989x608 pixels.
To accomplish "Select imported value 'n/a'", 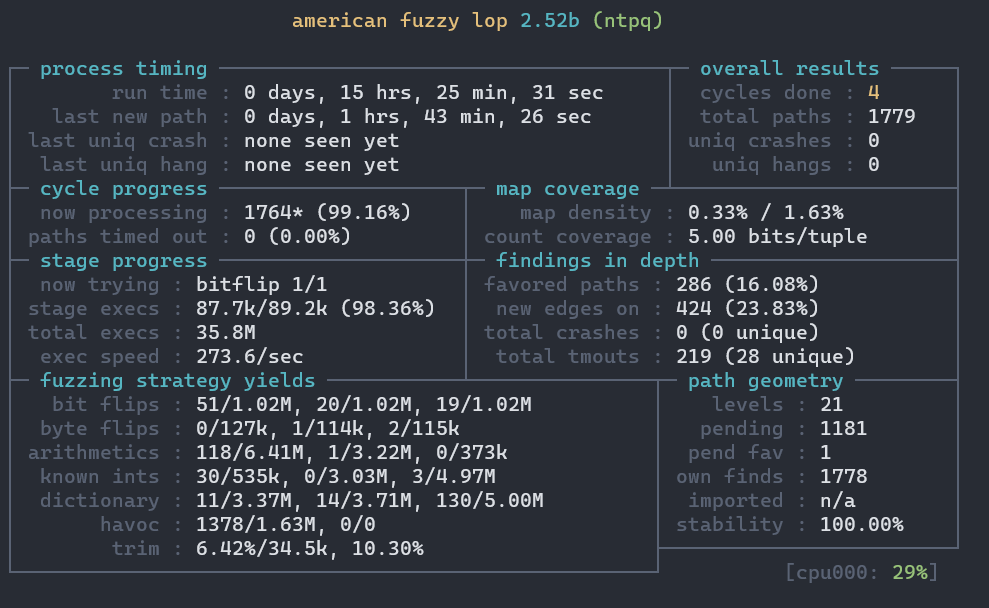I will pos(838,500).
